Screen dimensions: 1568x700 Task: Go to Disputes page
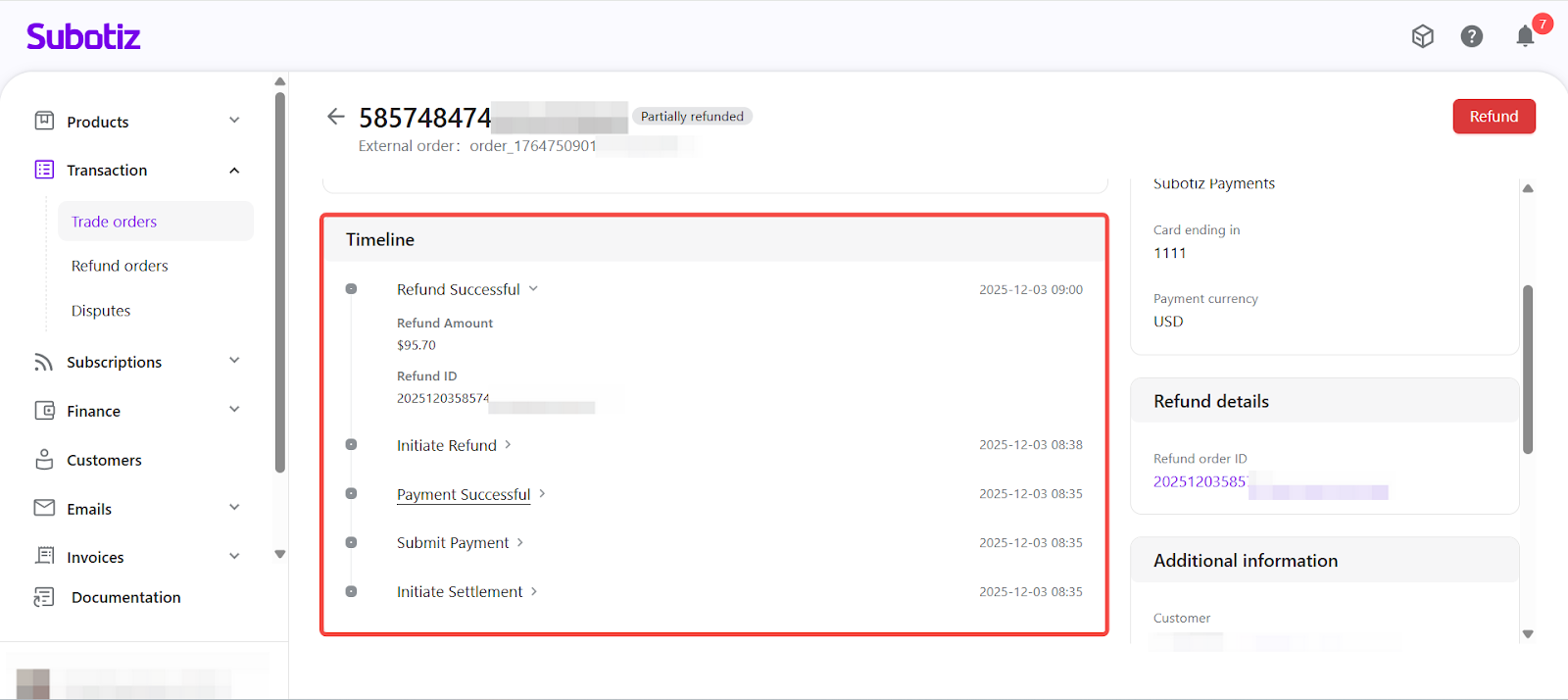(x=101, y=311)
